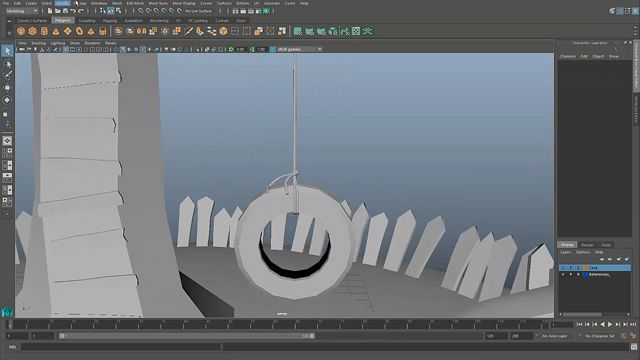Screen dimensions: 640x360
Task: Choose the Paint Selection brush tool
Action: [x=7, y=75]
